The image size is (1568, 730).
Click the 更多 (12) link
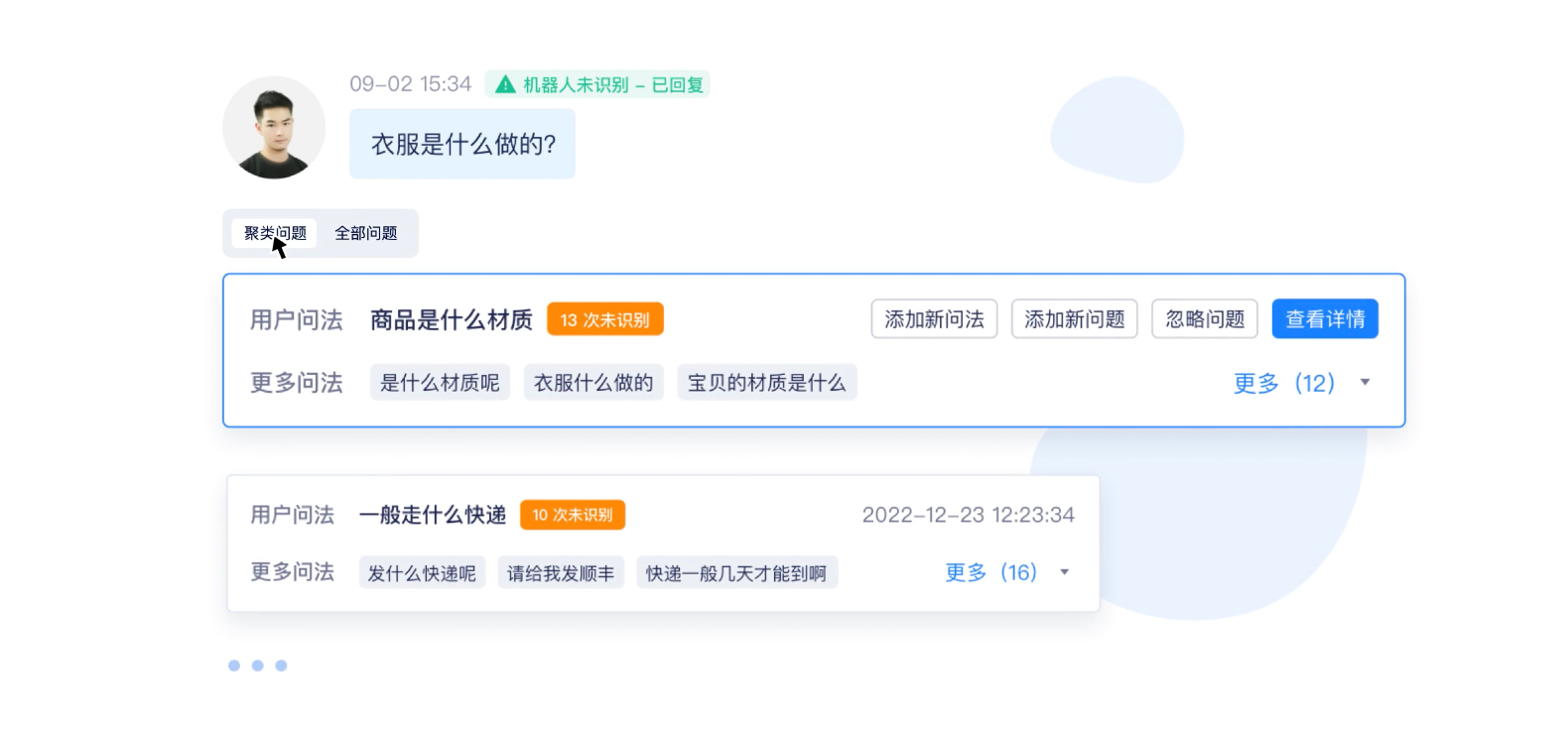click(x=1284, y=383)
